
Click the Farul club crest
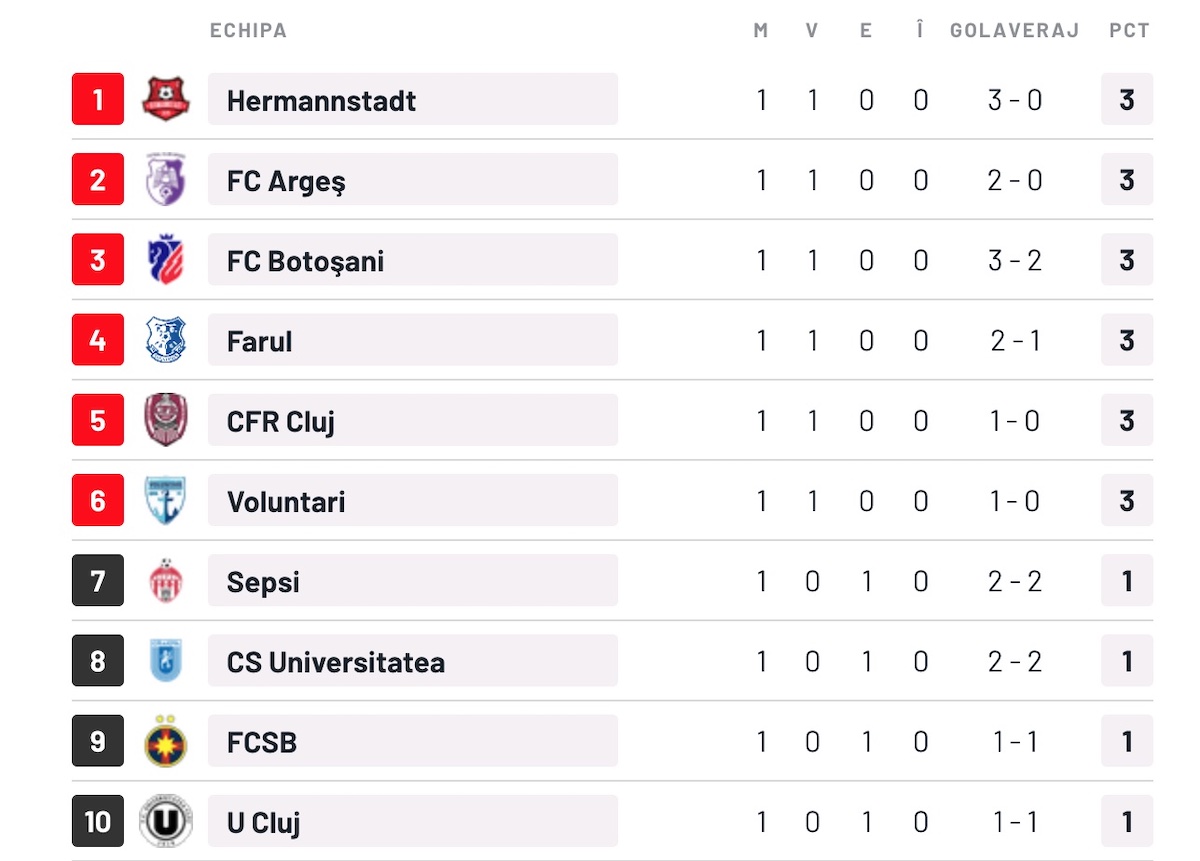click(166, 340)
